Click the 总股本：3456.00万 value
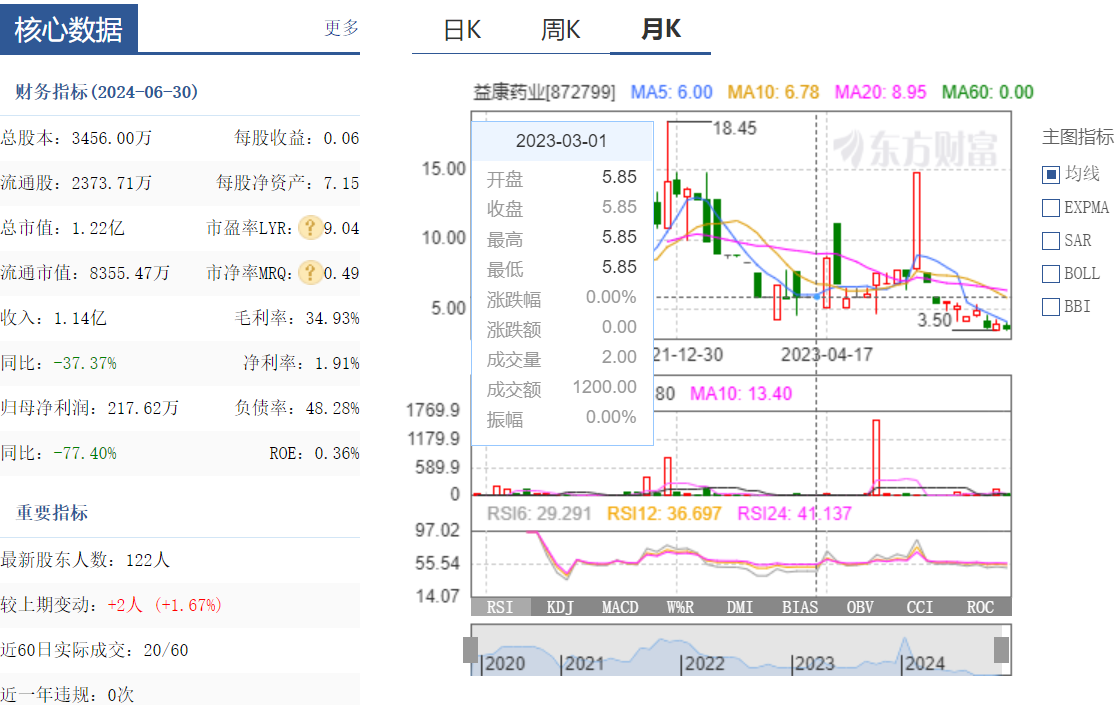 tap(76, 138)
